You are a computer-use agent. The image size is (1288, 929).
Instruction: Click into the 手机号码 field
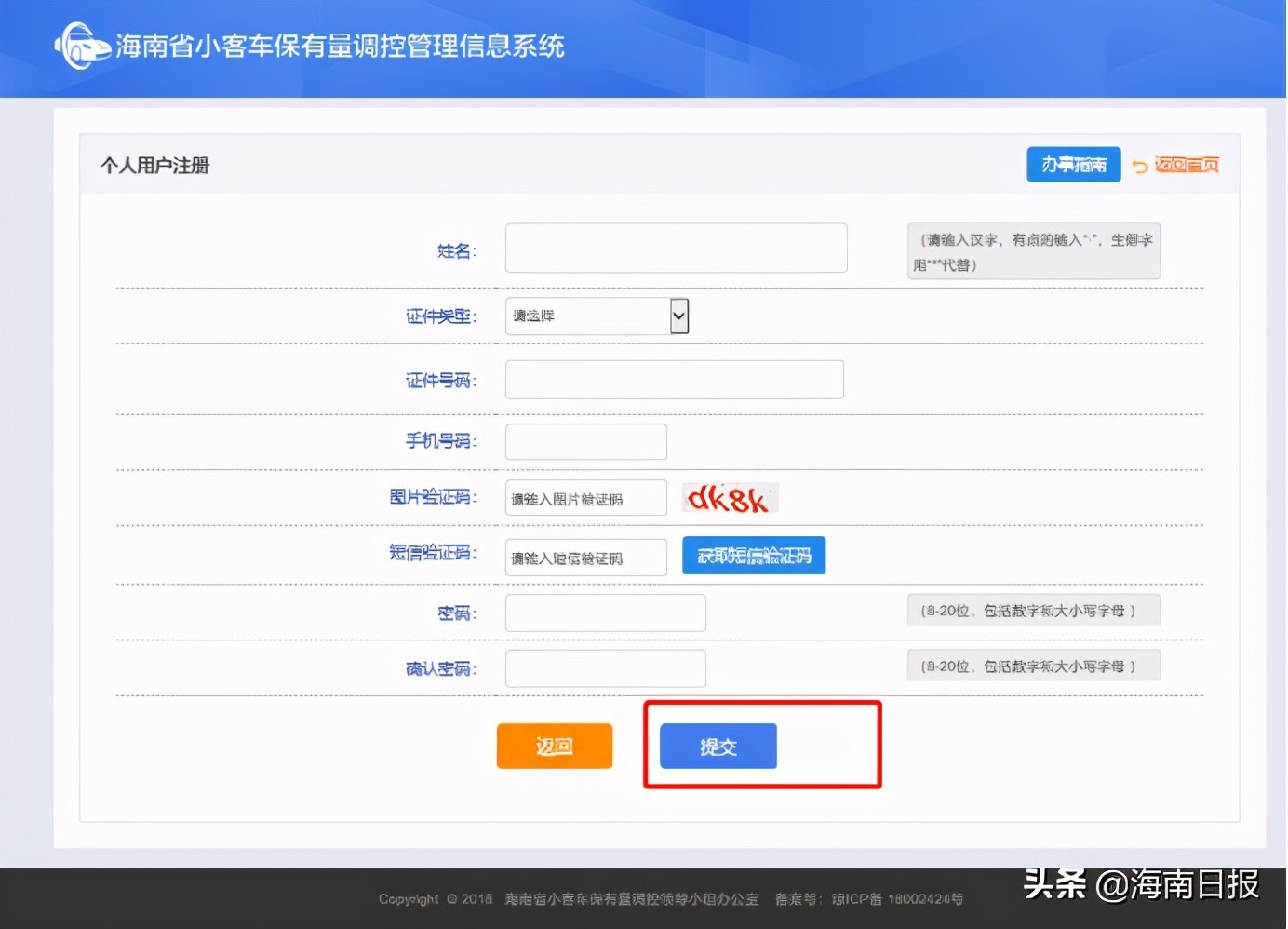[585, 441]
